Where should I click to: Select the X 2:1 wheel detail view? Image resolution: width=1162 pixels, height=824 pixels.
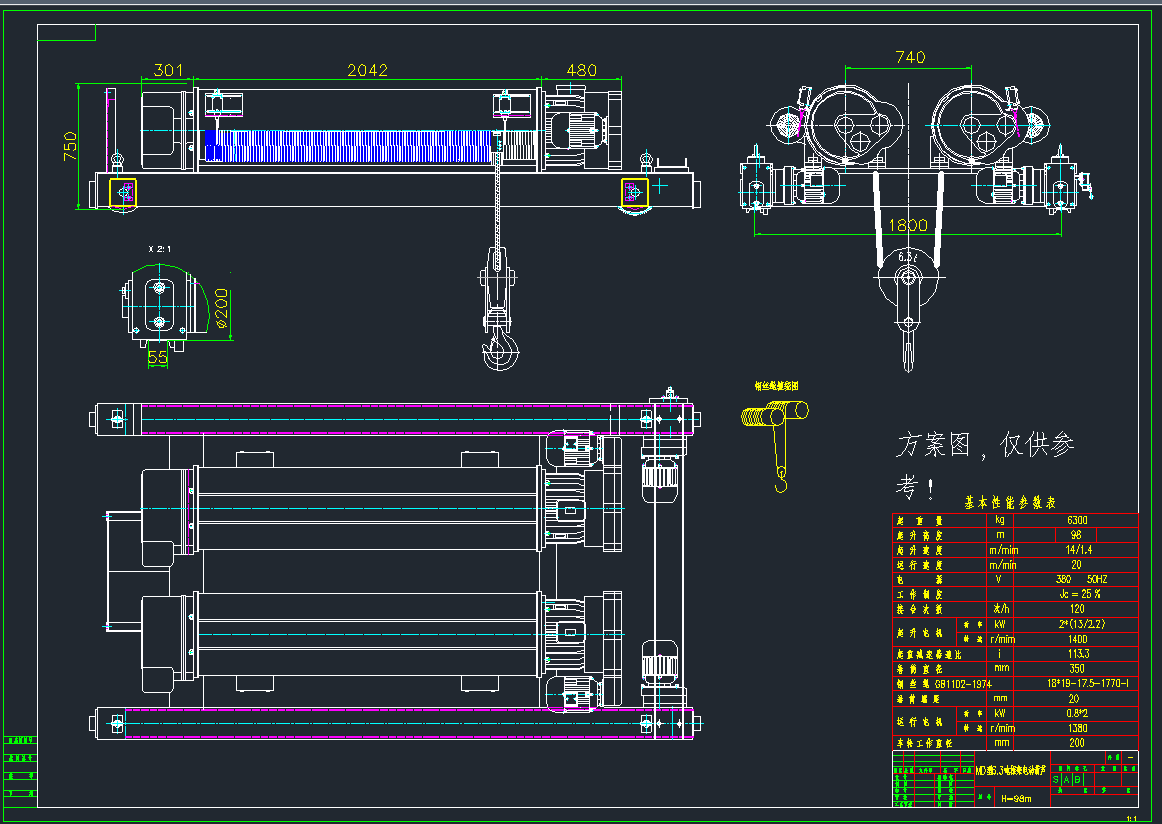pos(158,303)
